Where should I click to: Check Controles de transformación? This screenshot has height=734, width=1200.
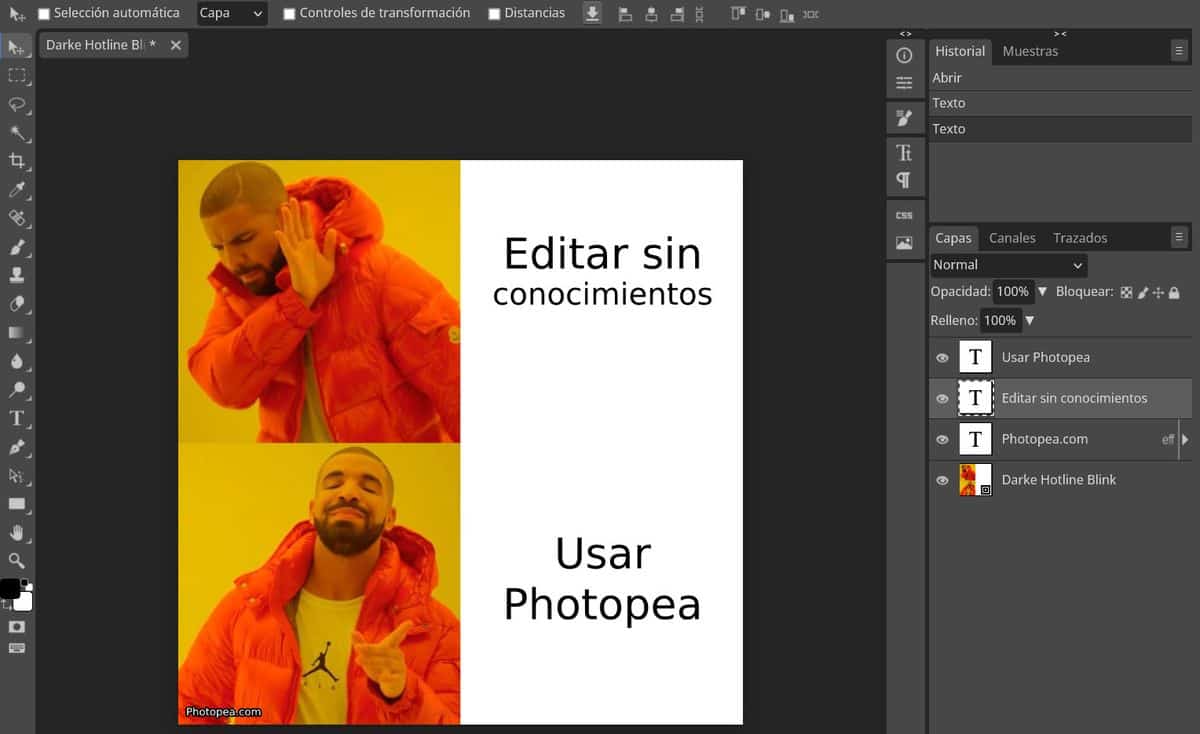290,13
